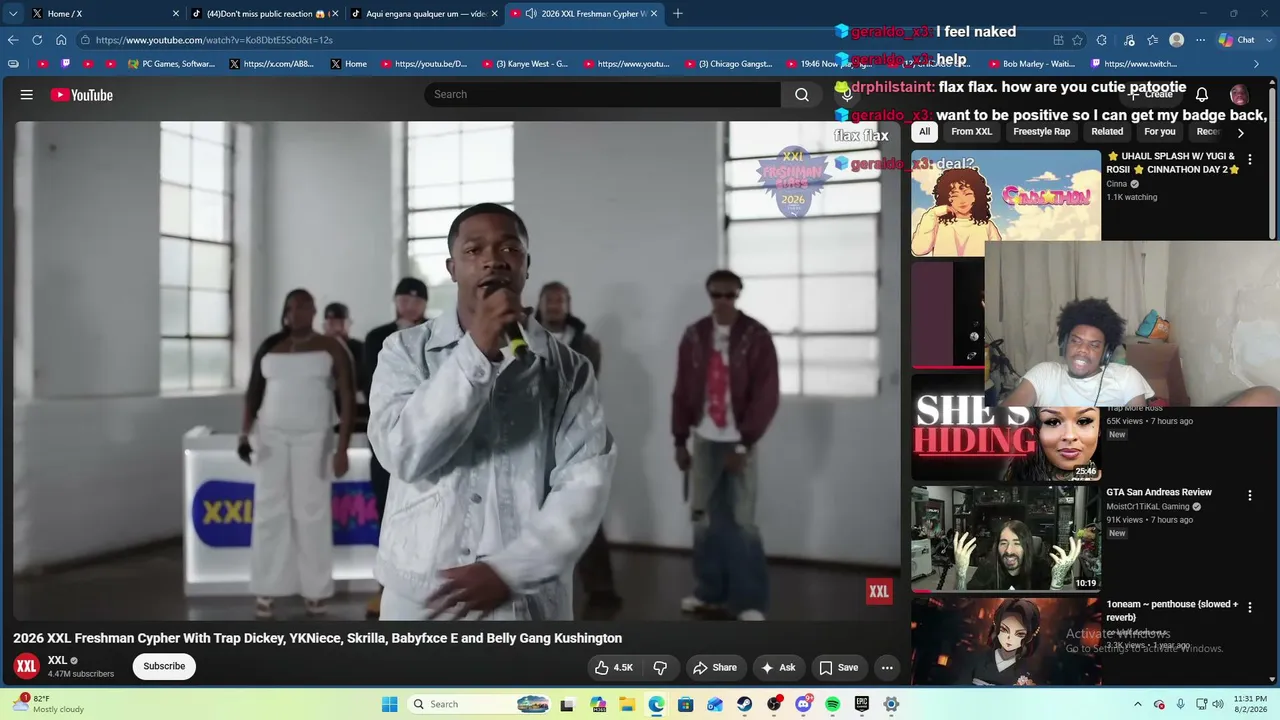This screenshot has height=720, width=1280.
Task: Open a new browser tab
Action: (x=678, y=13)
